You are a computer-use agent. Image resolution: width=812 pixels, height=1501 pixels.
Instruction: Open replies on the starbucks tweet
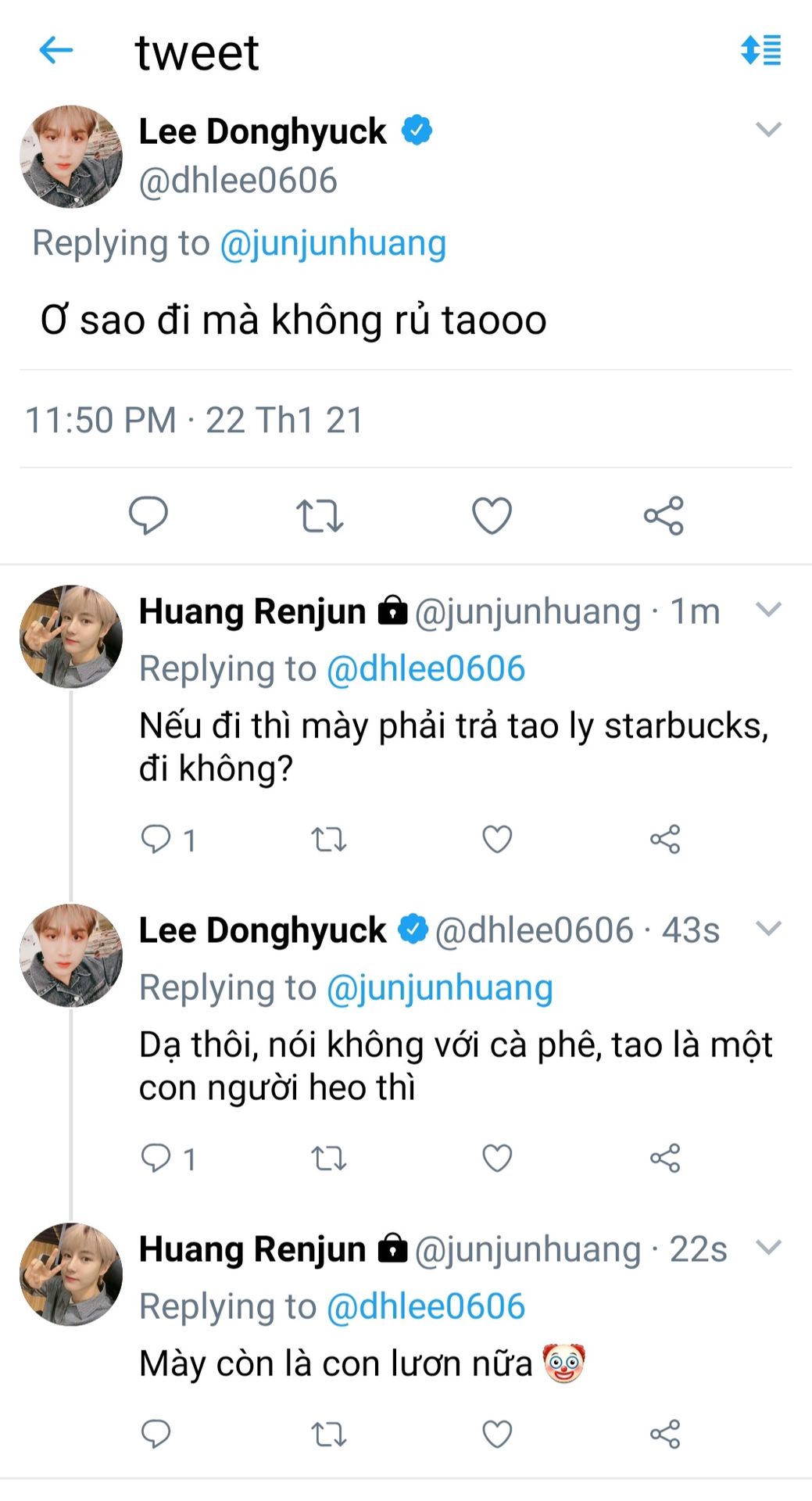(156, 839)
